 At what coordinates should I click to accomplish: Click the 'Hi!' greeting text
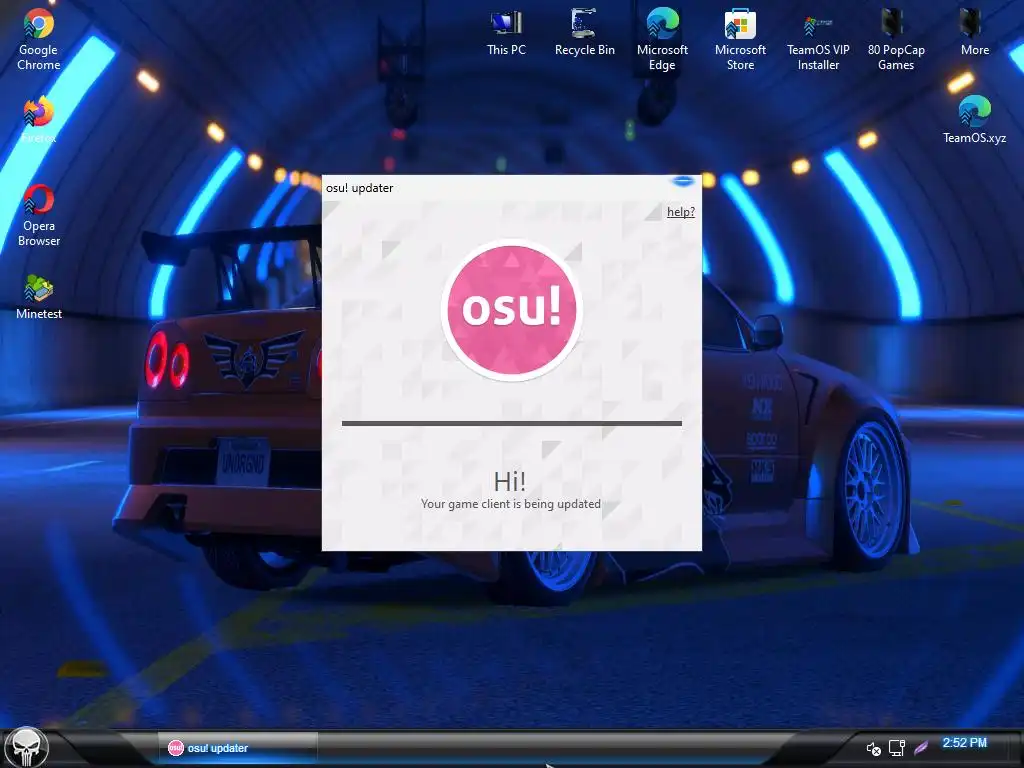[x=509, y=481]
